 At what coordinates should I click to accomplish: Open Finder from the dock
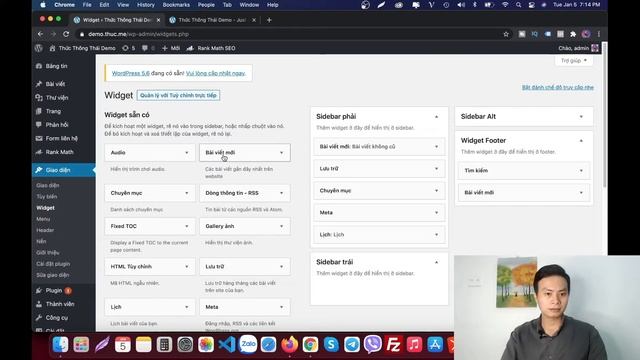pyautogui.click(x=60, y=344)
